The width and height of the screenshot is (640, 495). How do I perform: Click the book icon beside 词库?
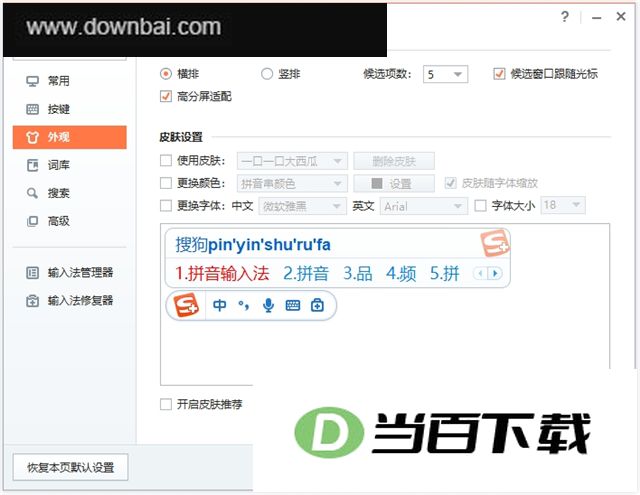[32, 165]
